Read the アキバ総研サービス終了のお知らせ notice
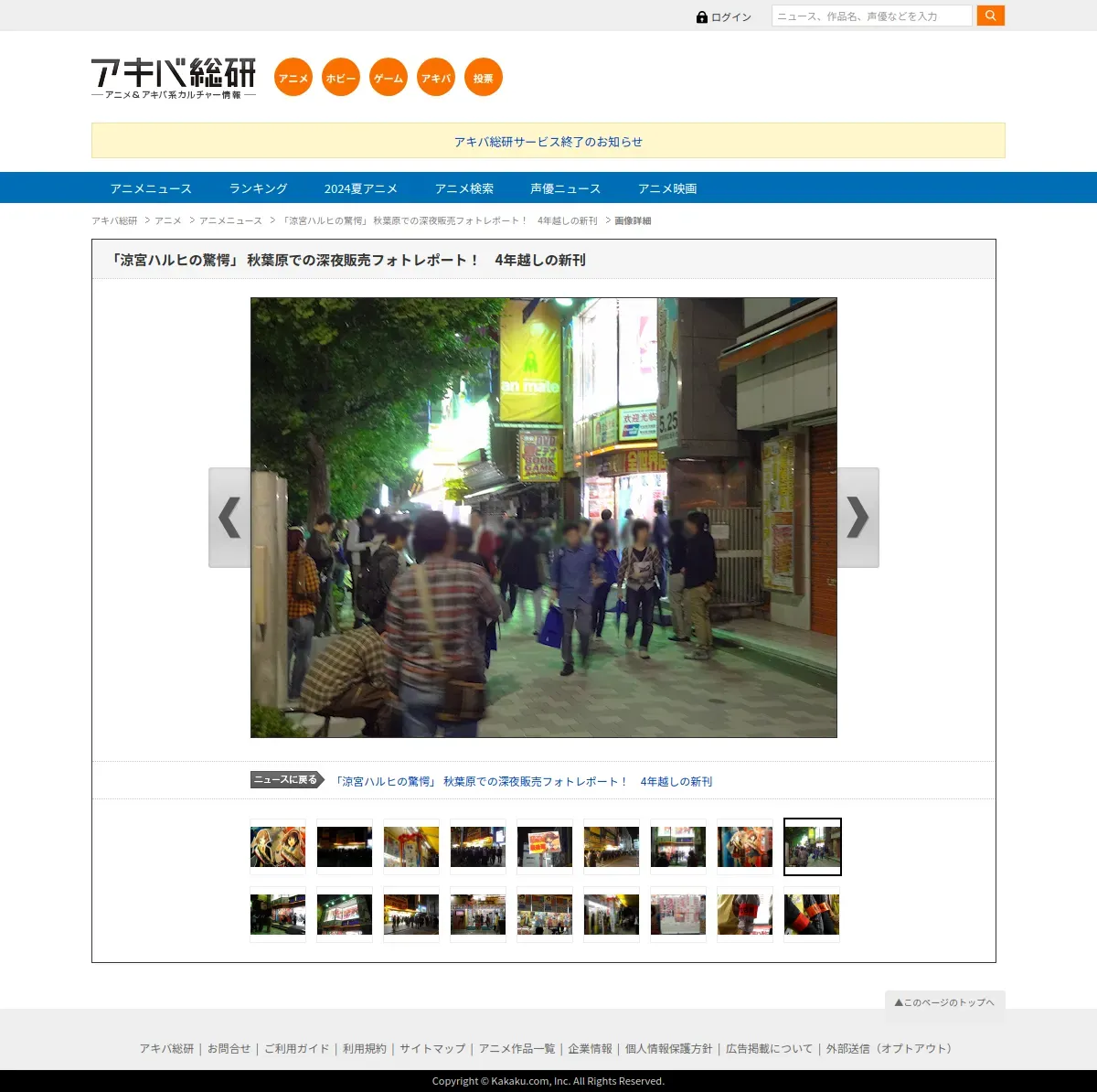 (x=548, y=142)
